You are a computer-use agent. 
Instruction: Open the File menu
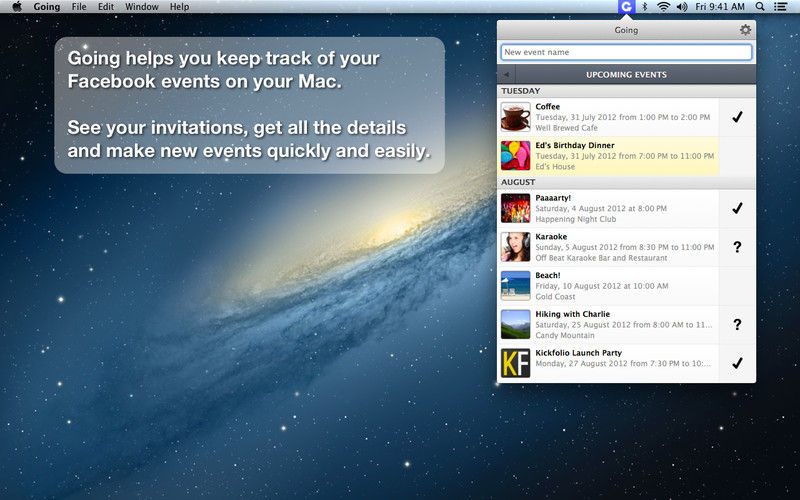pos(79,7)
